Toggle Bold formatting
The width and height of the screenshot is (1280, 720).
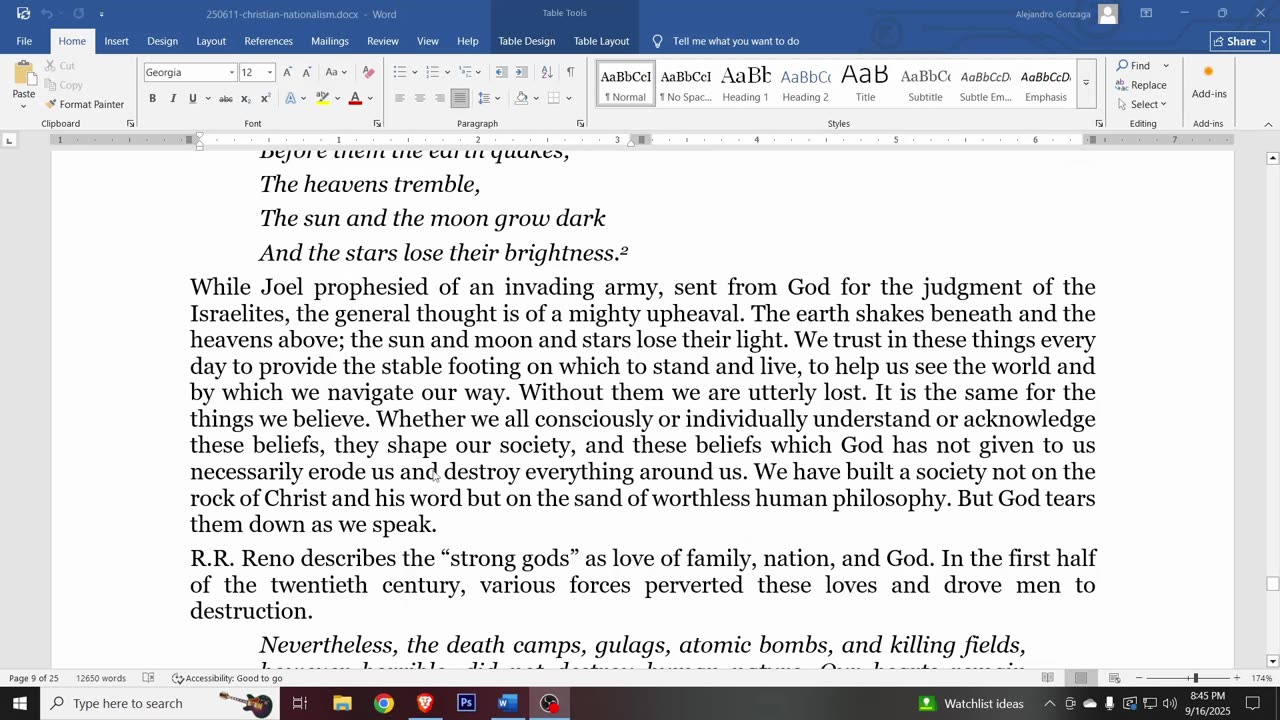click(152, 98)
